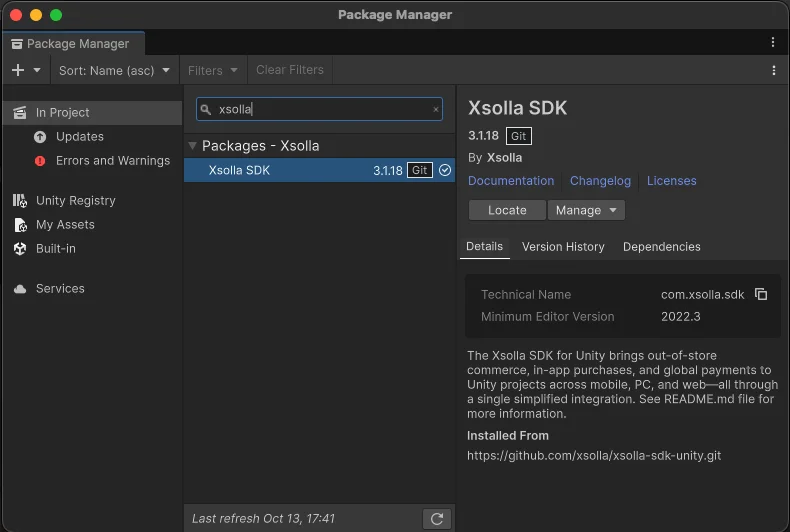This screenshot has height=532, width=790.
Task: Switch to the Version History tab
Action: [563, 247]
